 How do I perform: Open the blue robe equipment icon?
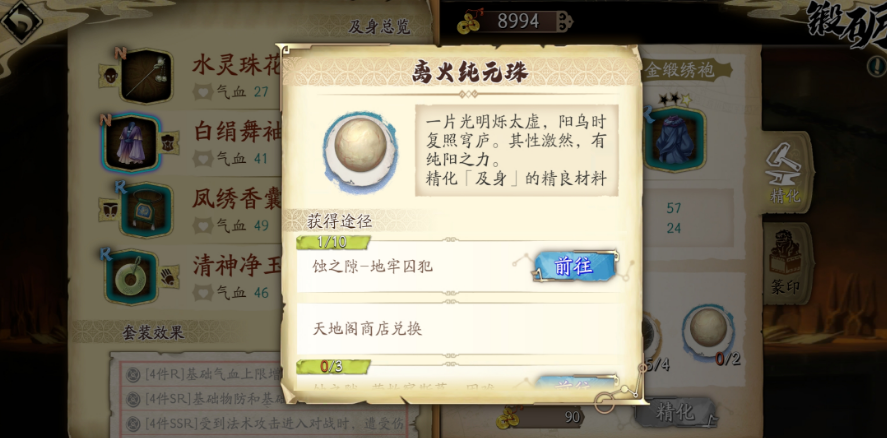pyautogui.click(x=674, y=139)
